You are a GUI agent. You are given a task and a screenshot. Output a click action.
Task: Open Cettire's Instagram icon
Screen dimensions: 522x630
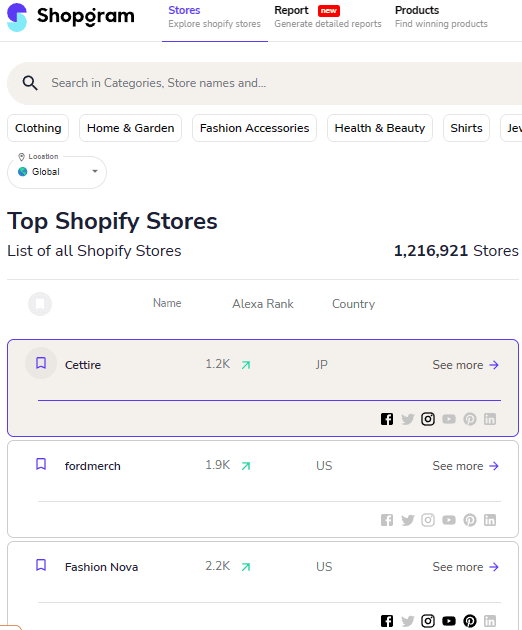pos(428,419)
